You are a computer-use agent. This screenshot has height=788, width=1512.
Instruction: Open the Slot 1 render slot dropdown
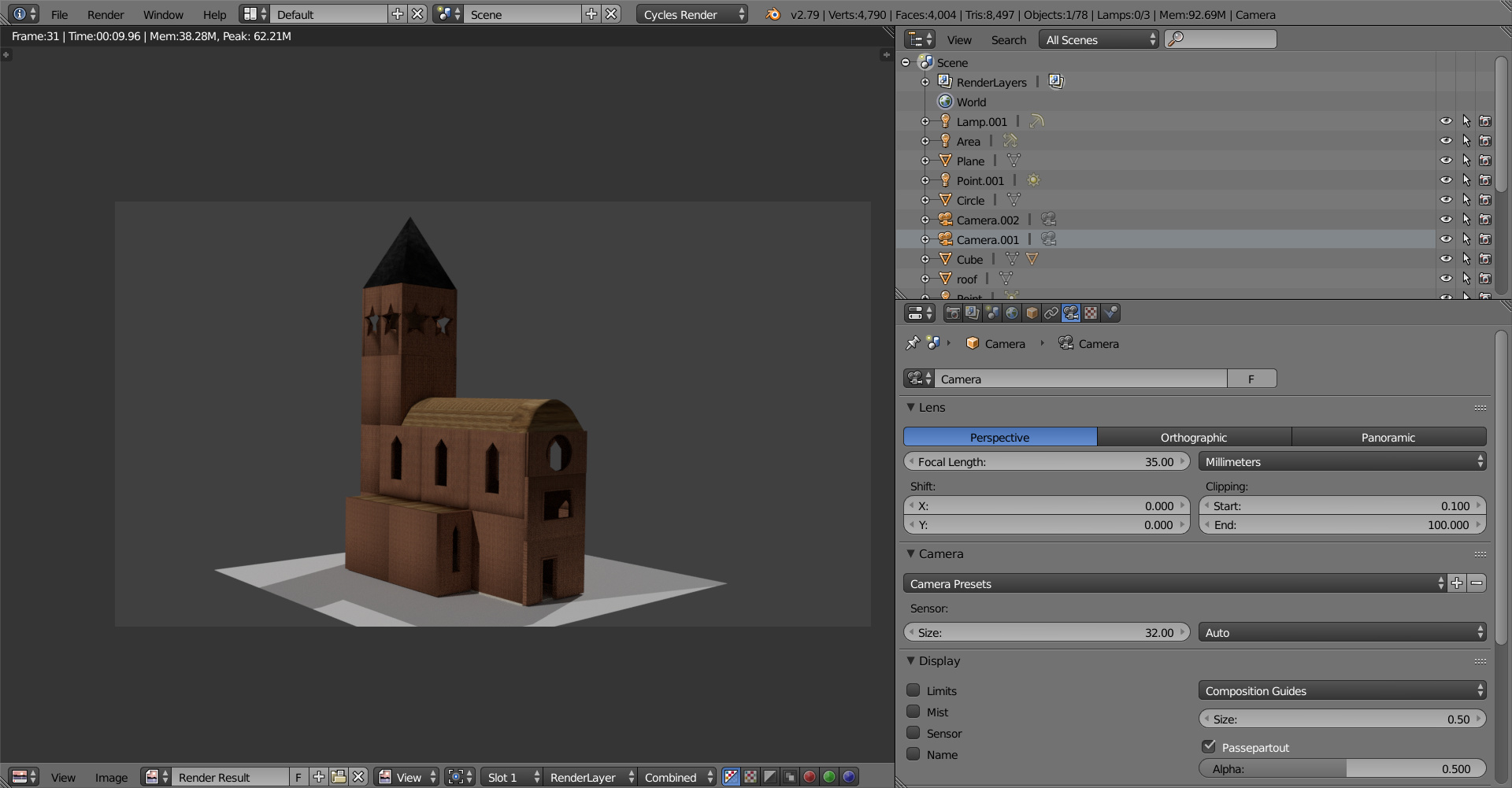click(x=512, y=777)
